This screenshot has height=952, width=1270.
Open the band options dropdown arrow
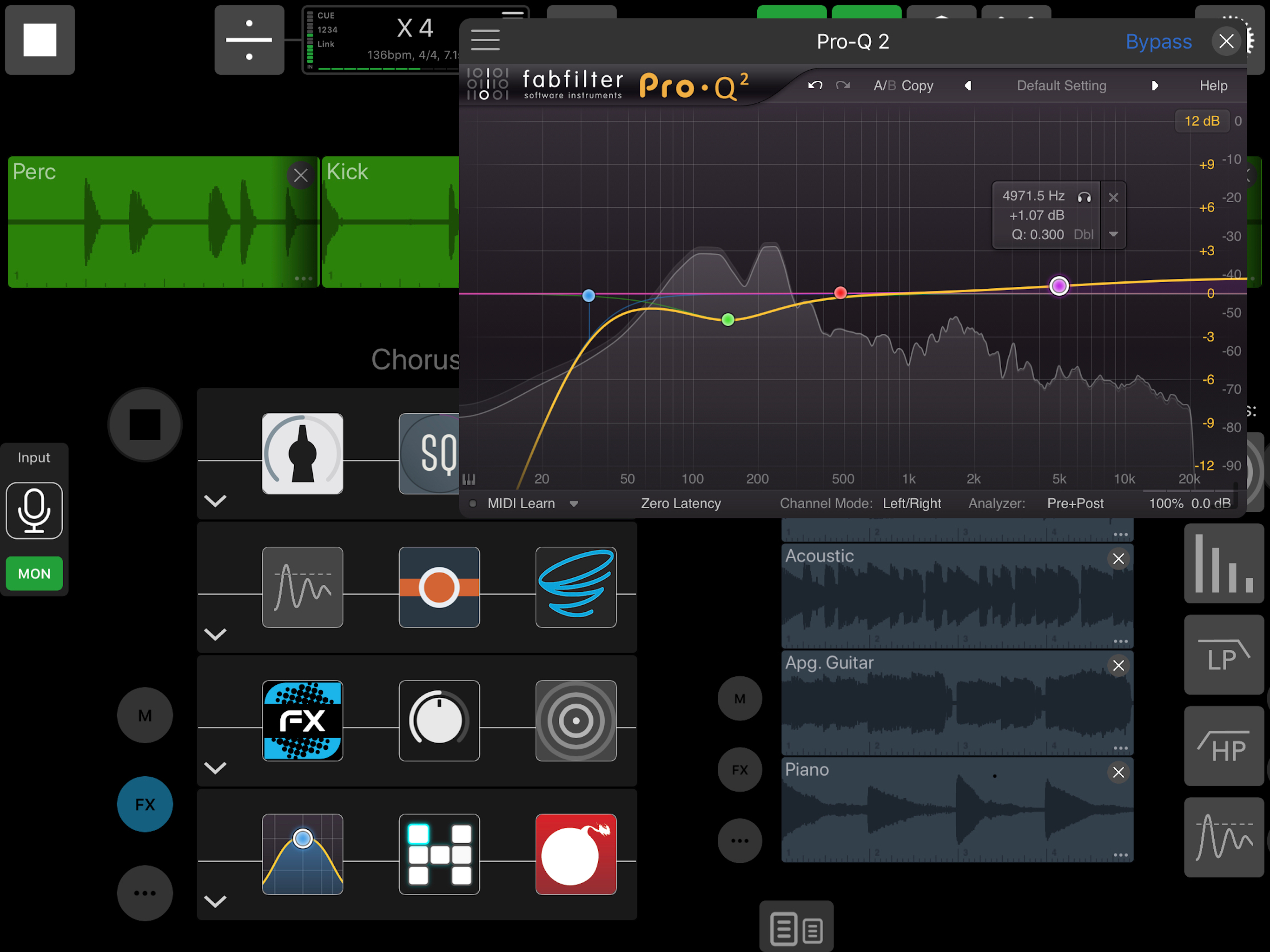coord(1113,234)
